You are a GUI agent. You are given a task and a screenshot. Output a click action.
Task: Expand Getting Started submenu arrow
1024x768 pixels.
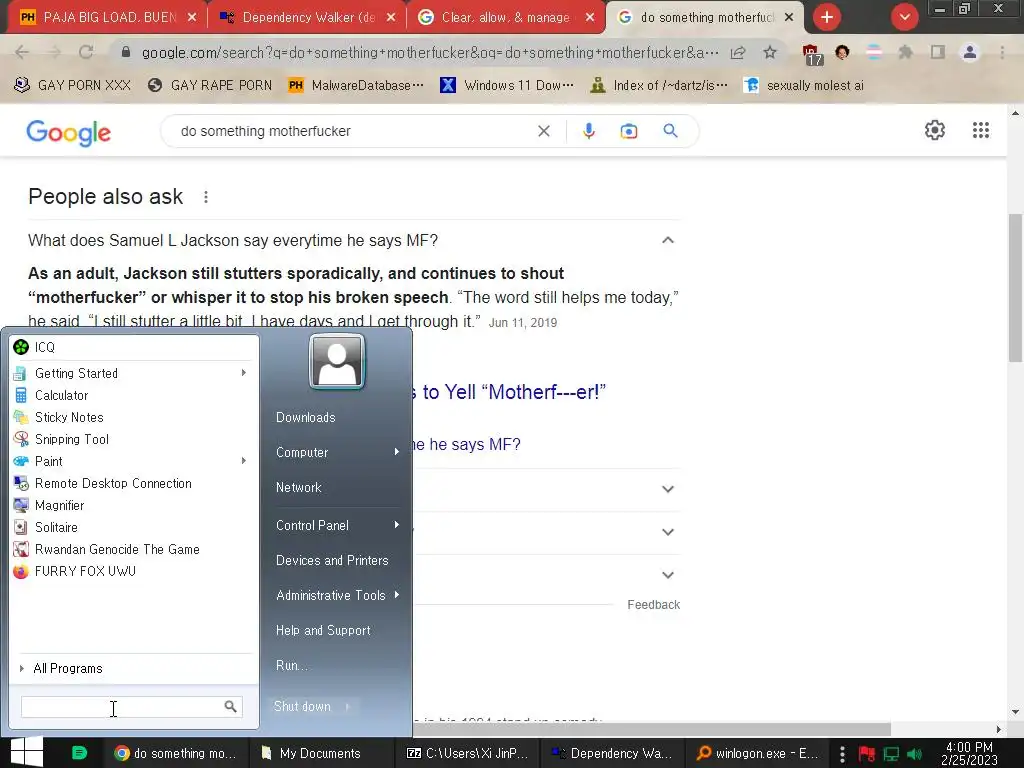(244, 373)
